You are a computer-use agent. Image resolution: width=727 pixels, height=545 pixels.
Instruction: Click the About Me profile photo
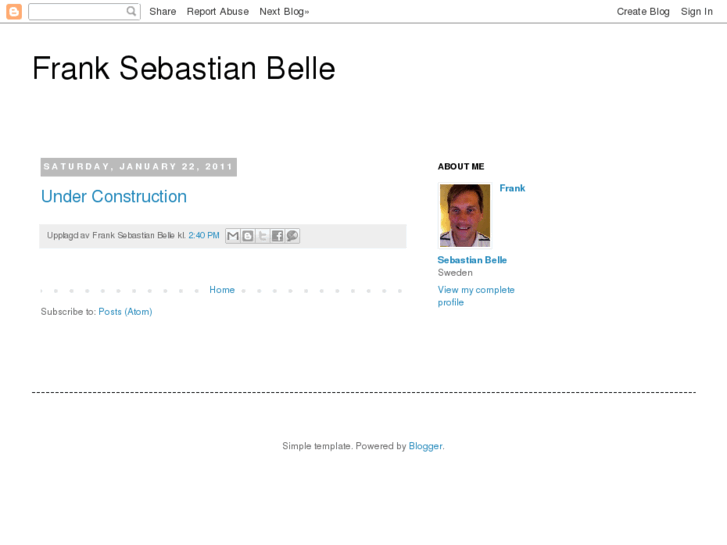click(x=465, y=215)
